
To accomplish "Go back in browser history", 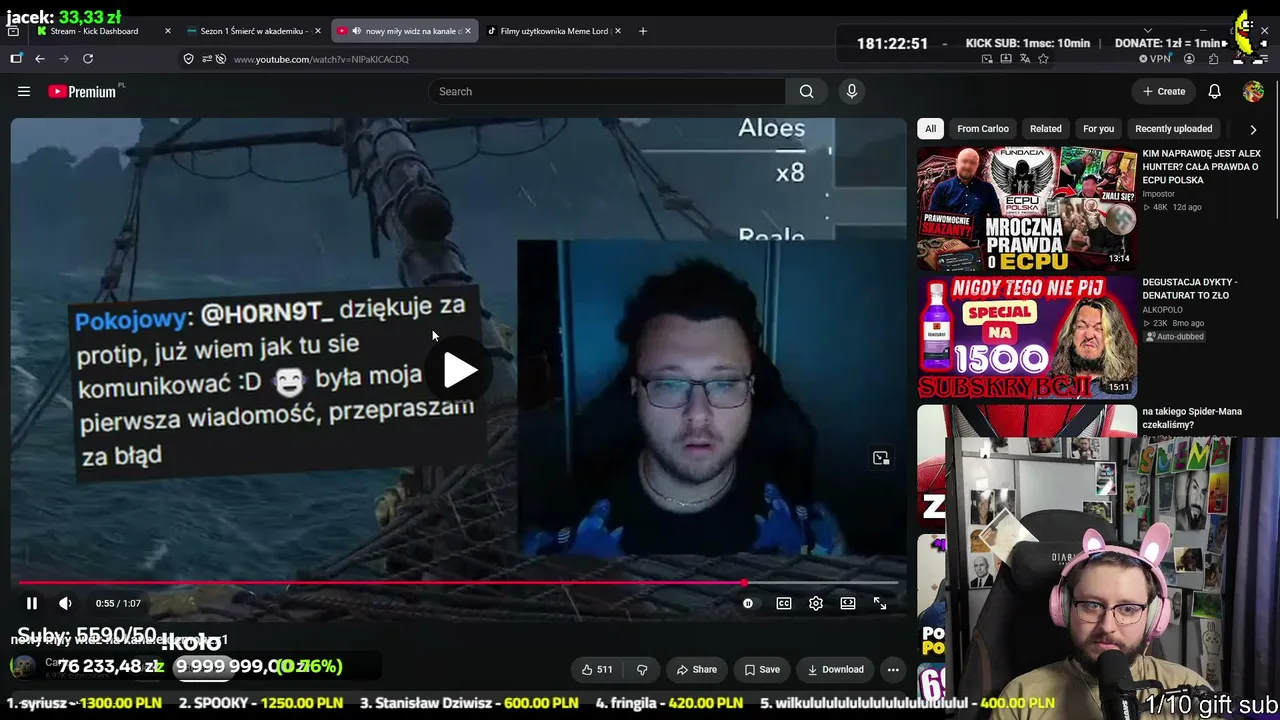I will click(x=40, y=59).
